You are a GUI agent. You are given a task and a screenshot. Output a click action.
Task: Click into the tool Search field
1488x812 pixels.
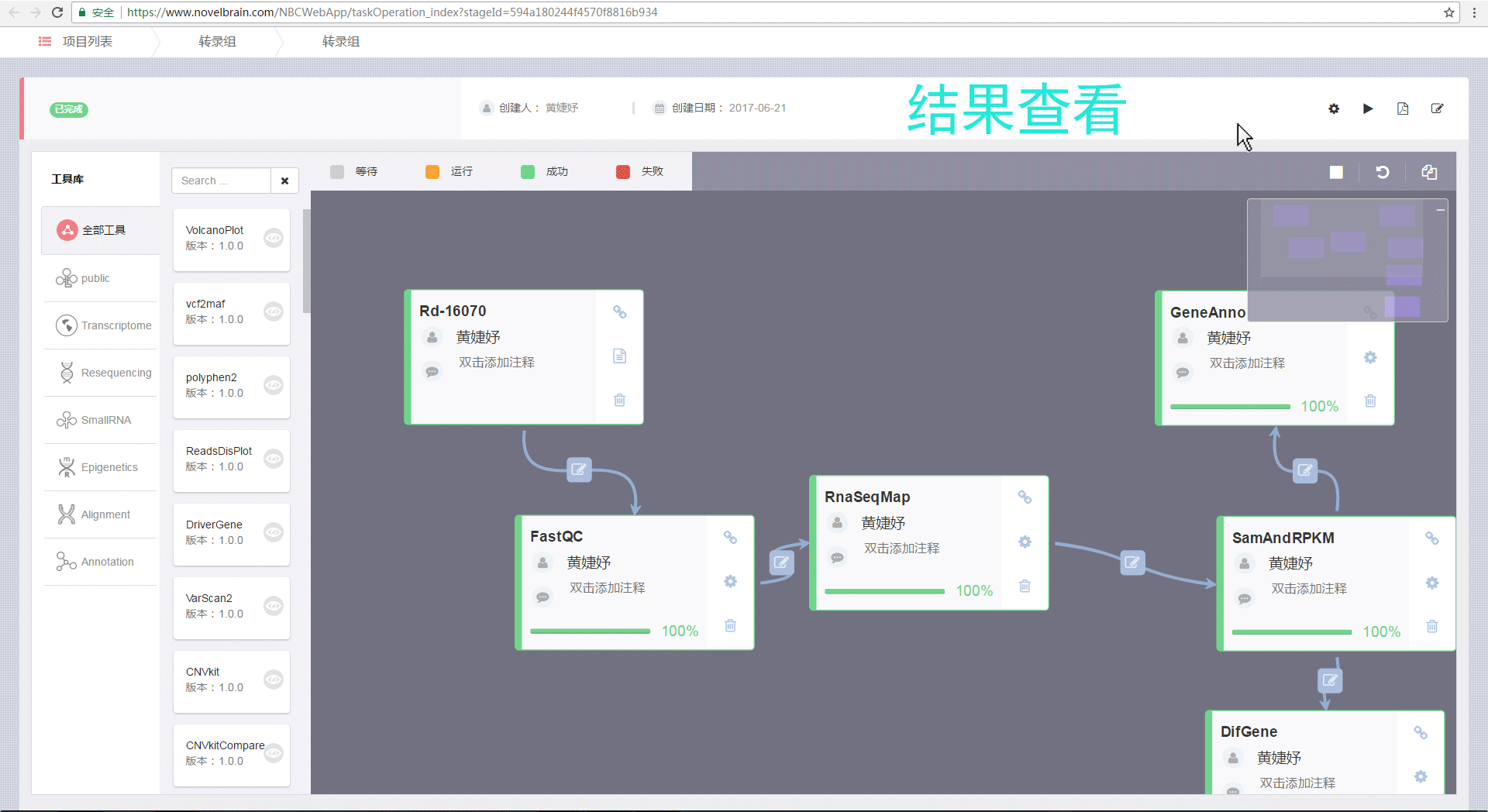tap(221, 181)
